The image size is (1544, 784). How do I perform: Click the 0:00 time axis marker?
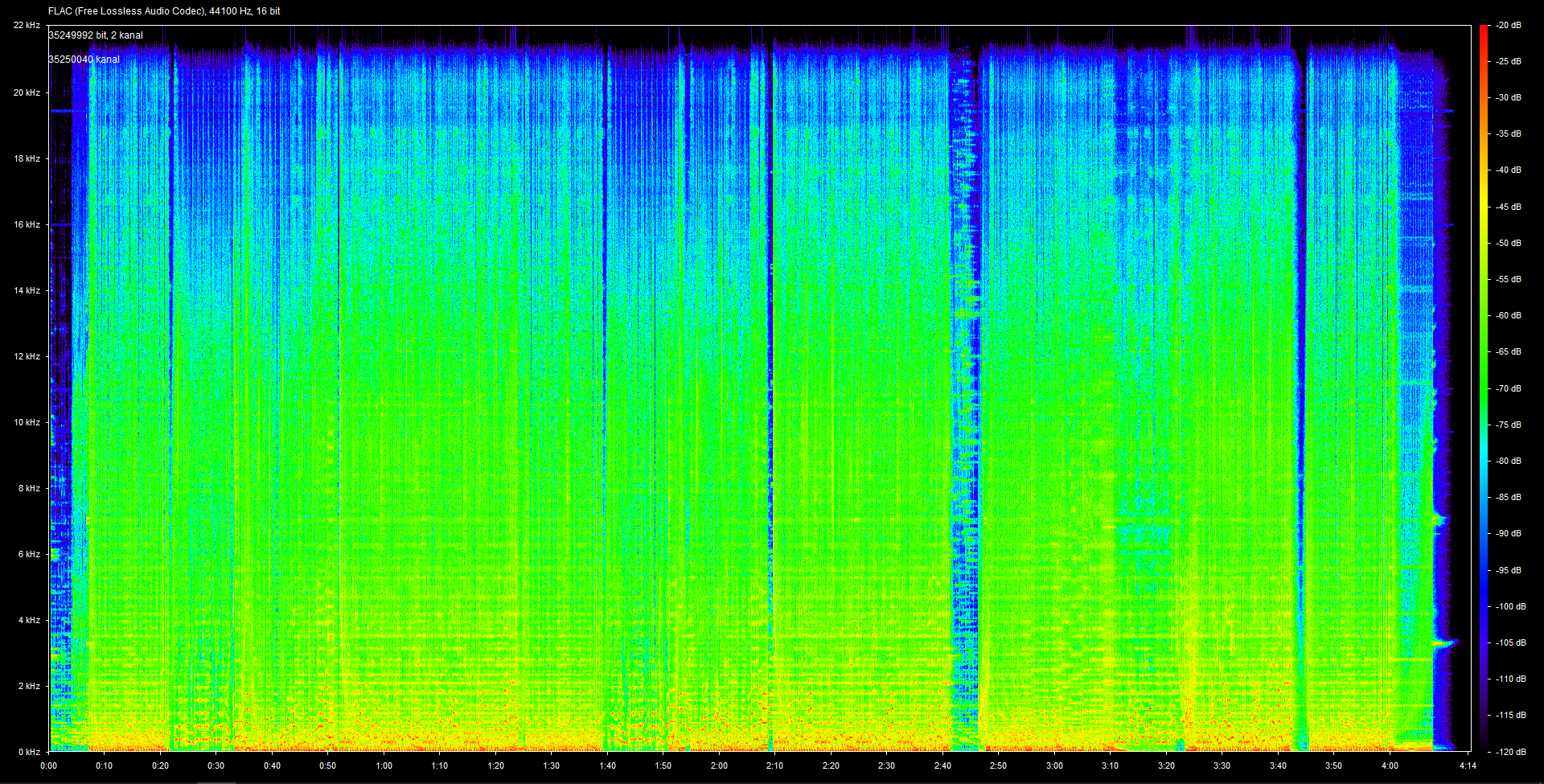pos(48,766)
